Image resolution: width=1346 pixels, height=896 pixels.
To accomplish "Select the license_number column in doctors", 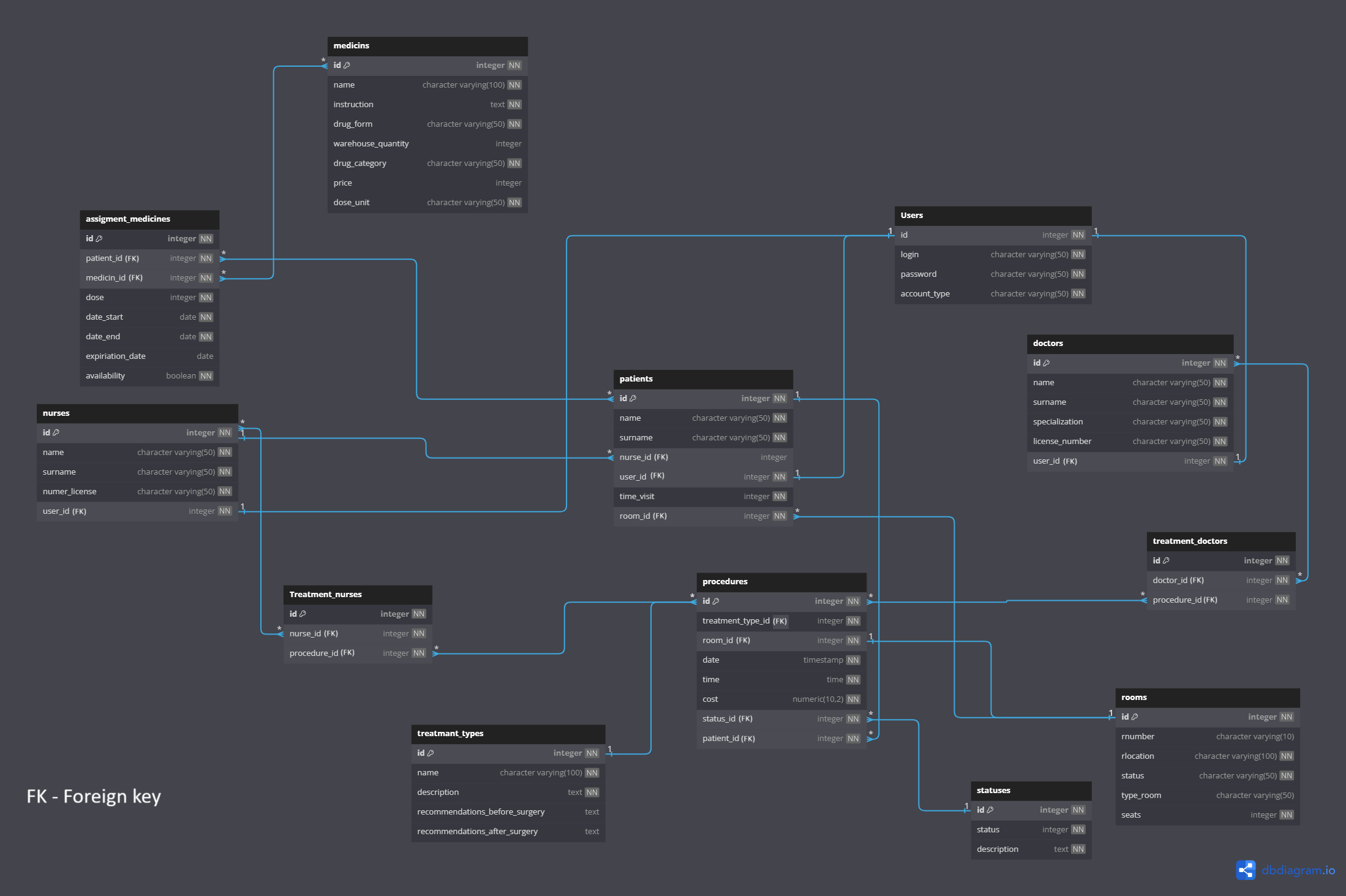I will click(1062, 442).
